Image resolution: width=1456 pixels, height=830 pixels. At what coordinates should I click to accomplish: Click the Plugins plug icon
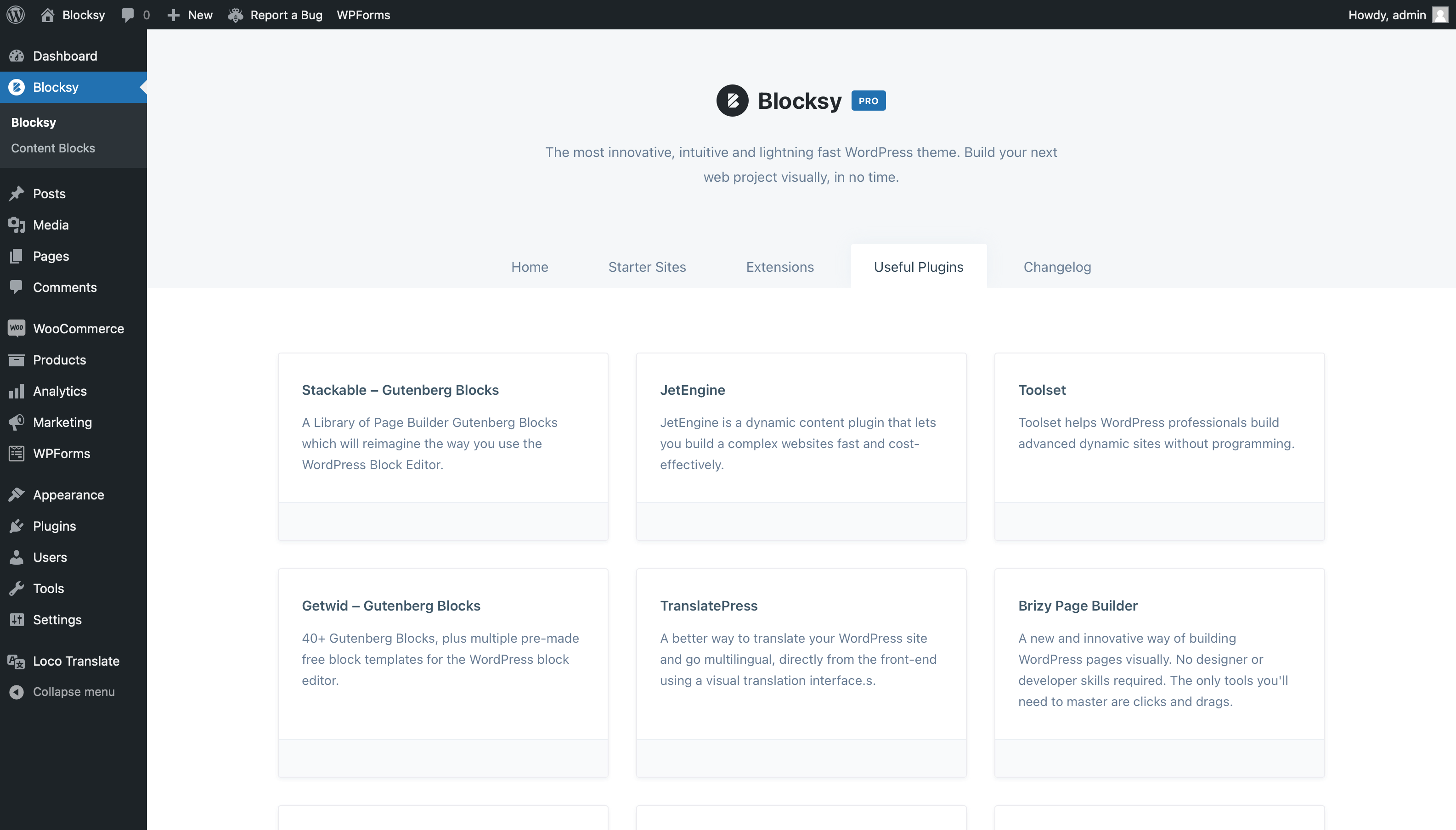(17, 526)
